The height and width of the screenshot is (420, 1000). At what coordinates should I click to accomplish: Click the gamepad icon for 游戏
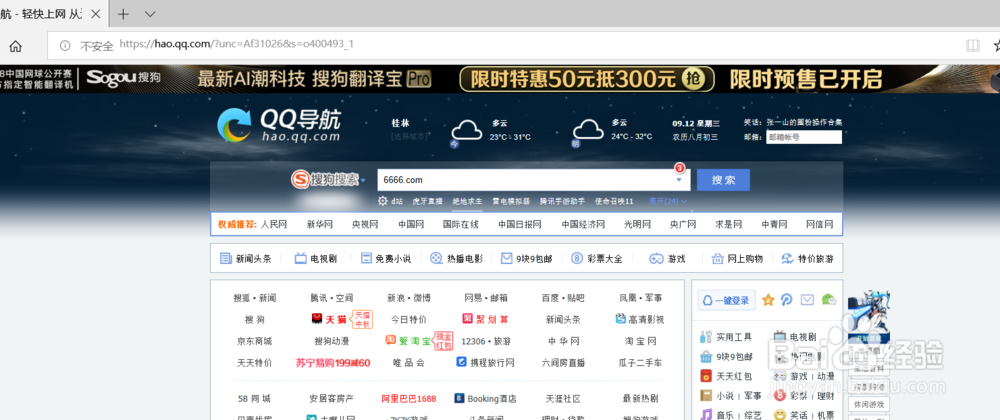tap(656, 259)
